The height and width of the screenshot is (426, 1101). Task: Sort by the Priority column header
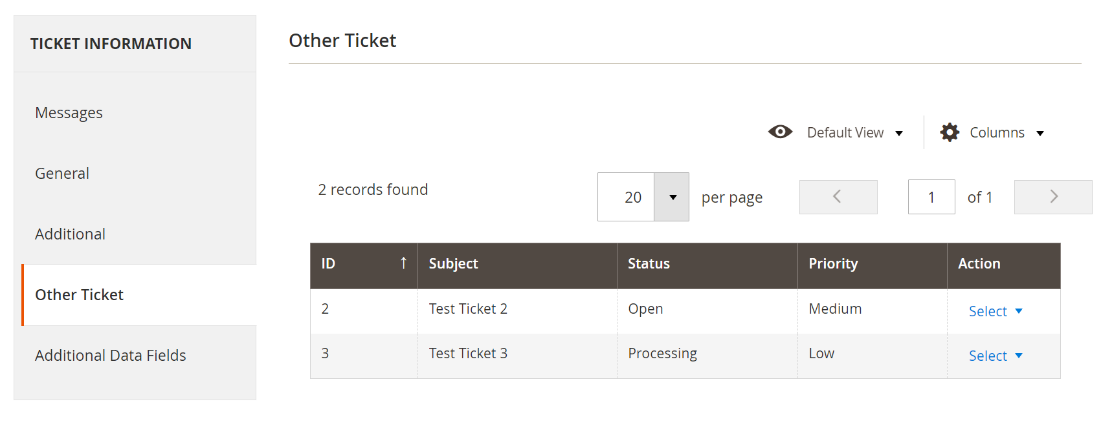(x=833, y=264)
